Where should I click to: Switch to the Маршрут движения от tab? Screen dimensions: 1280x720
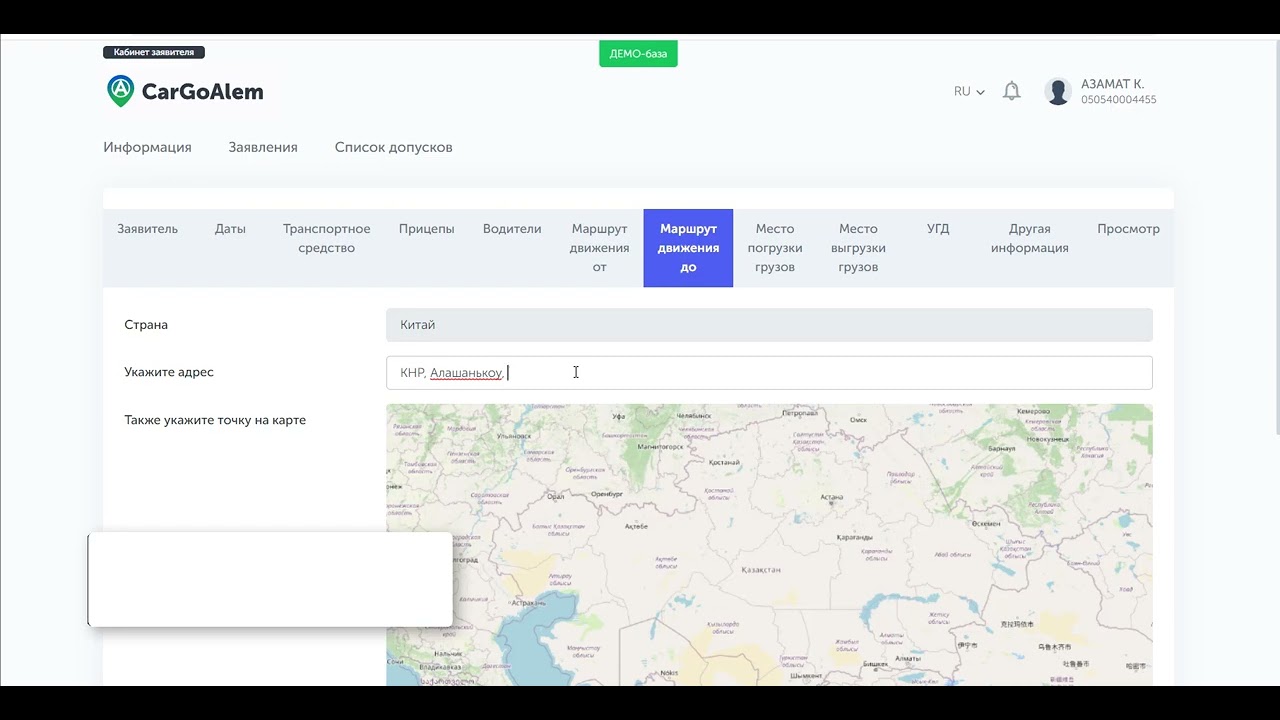click(599, 248)
